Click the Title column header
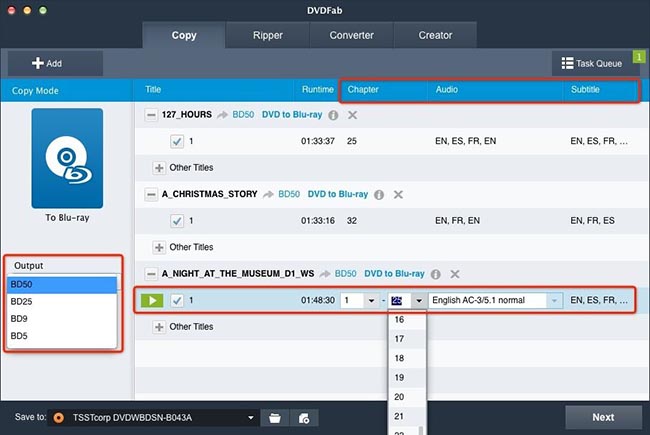 153,90
